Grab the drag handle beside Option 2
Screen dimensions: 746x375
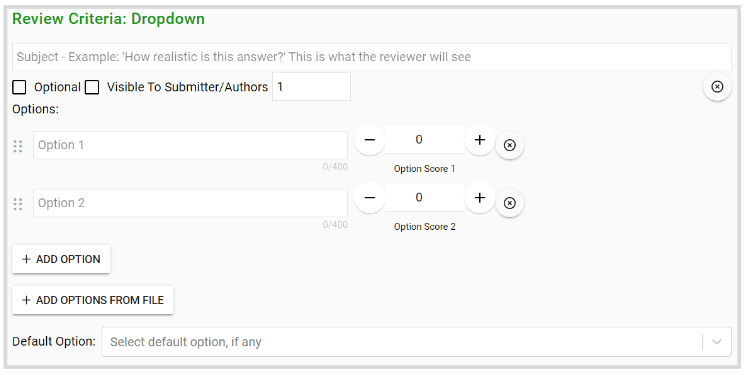tap(18, 204)
